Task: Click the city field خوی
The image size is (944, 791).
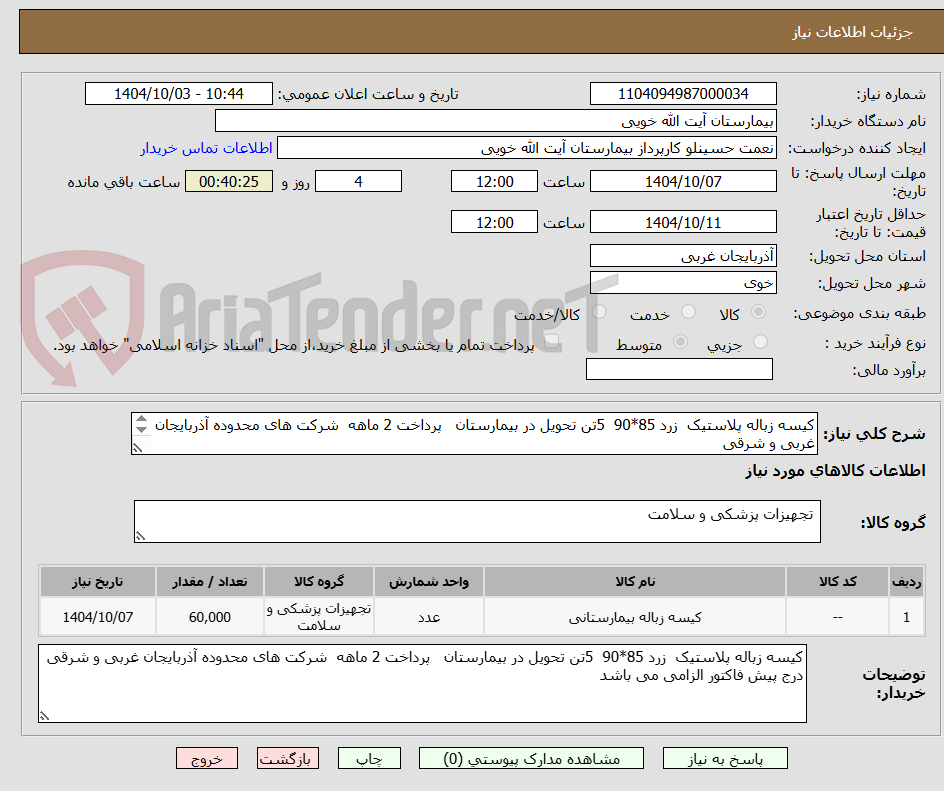Action: coord(683,283)
